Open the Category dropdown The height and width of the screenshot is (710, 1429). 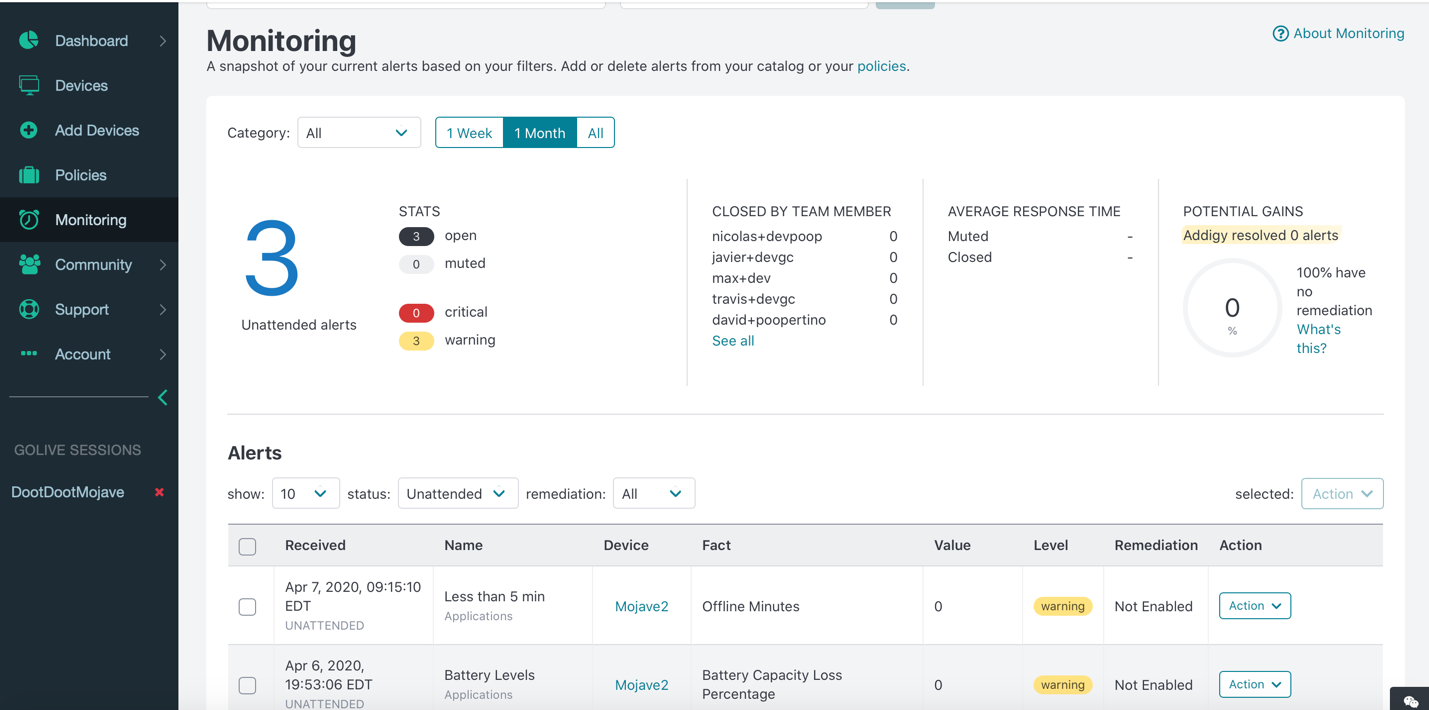click(x=358, y=133)
